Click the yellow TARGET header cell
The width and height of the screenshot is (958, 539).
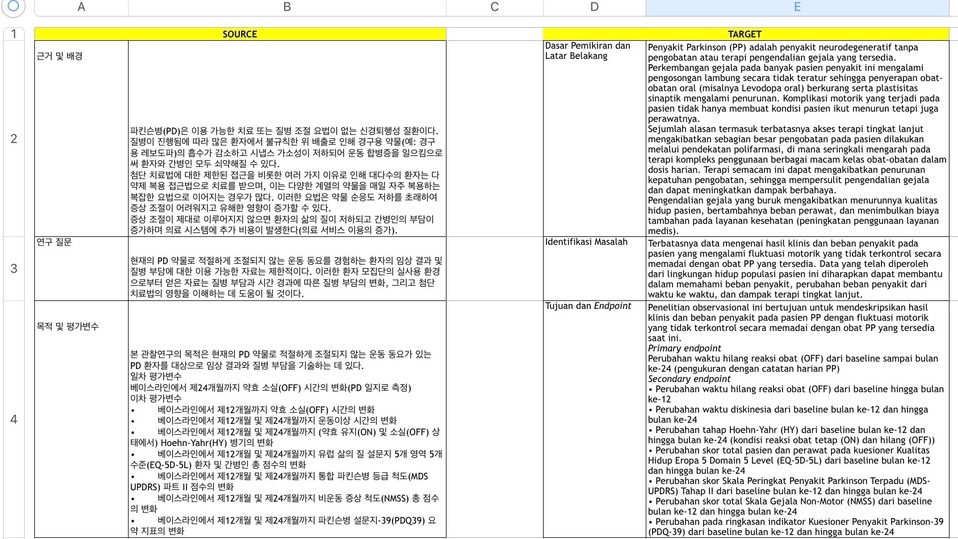[746, 34]
